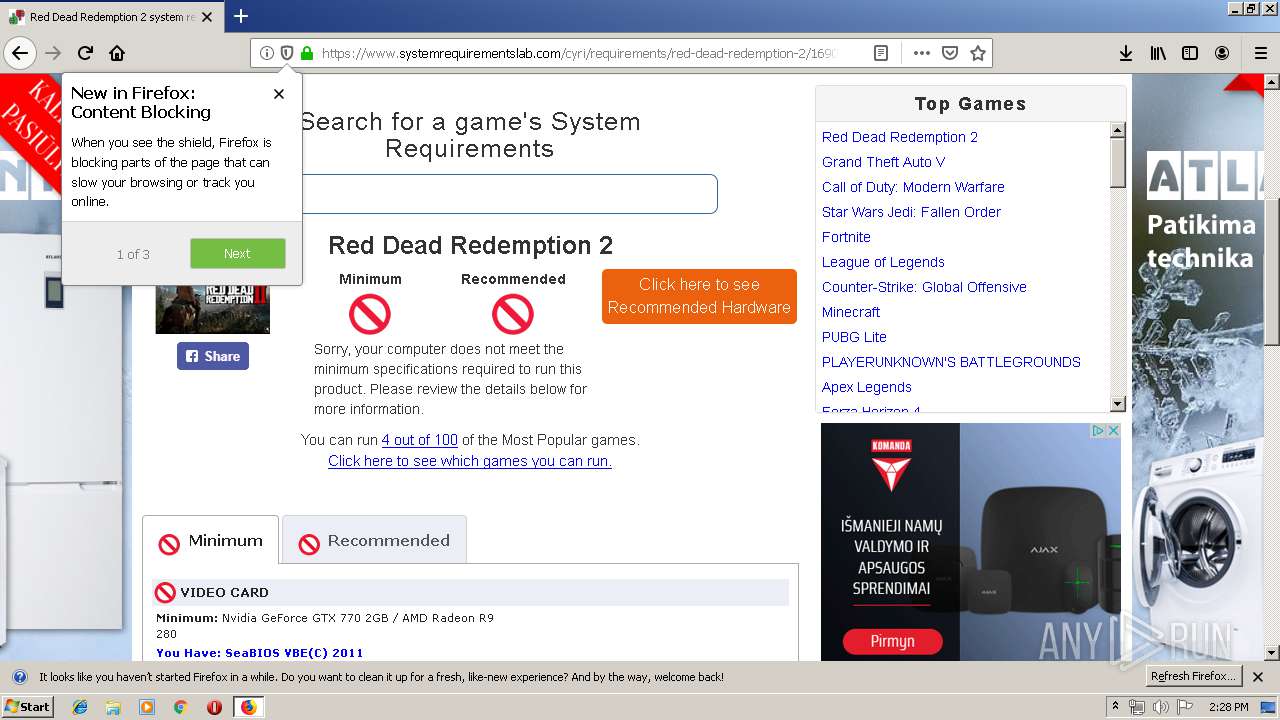Open the content blocking shield icon
The image size is (1280, 720).
(x=287, y=53)
